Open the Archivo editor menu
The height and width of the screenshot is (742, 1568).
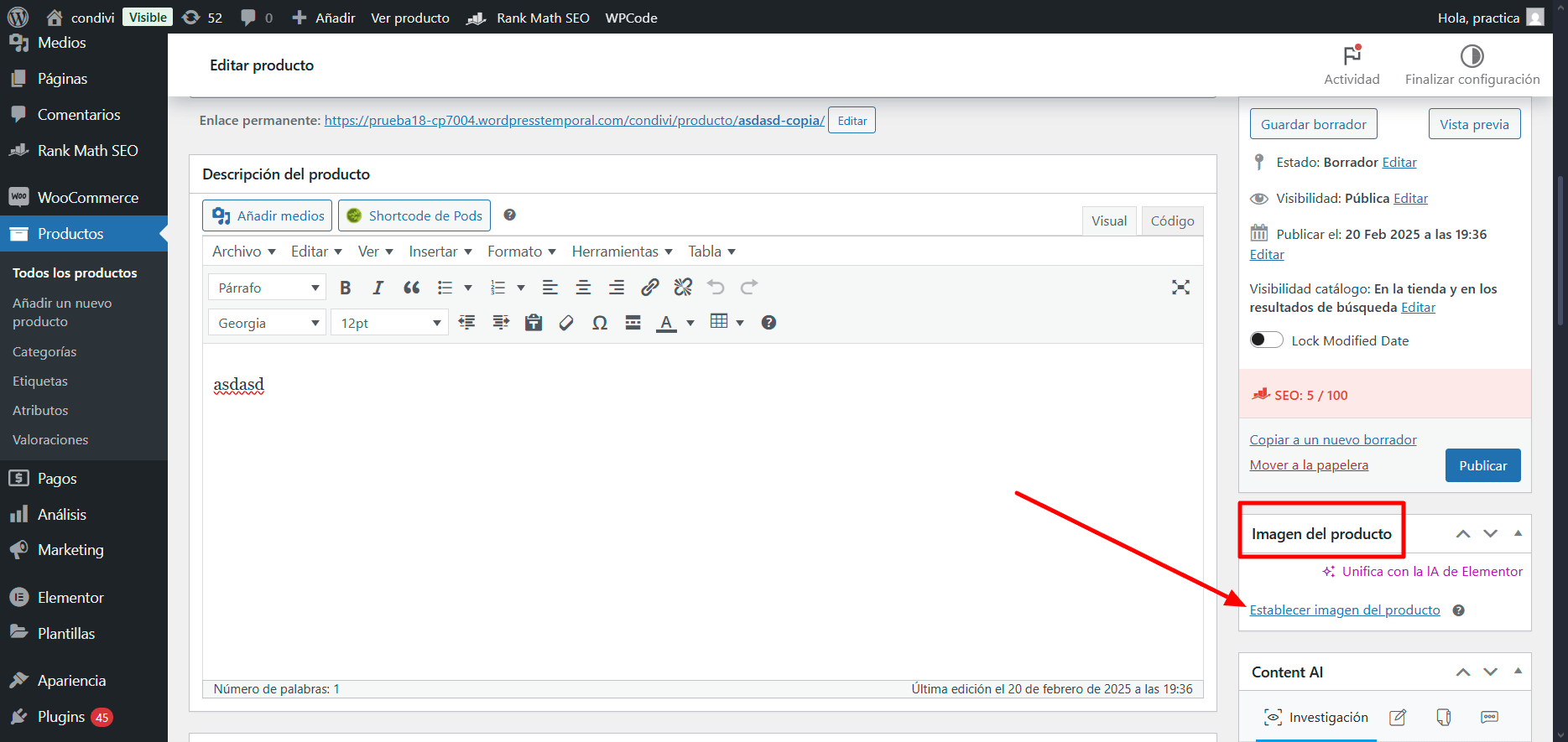click(x=244, y=252)
